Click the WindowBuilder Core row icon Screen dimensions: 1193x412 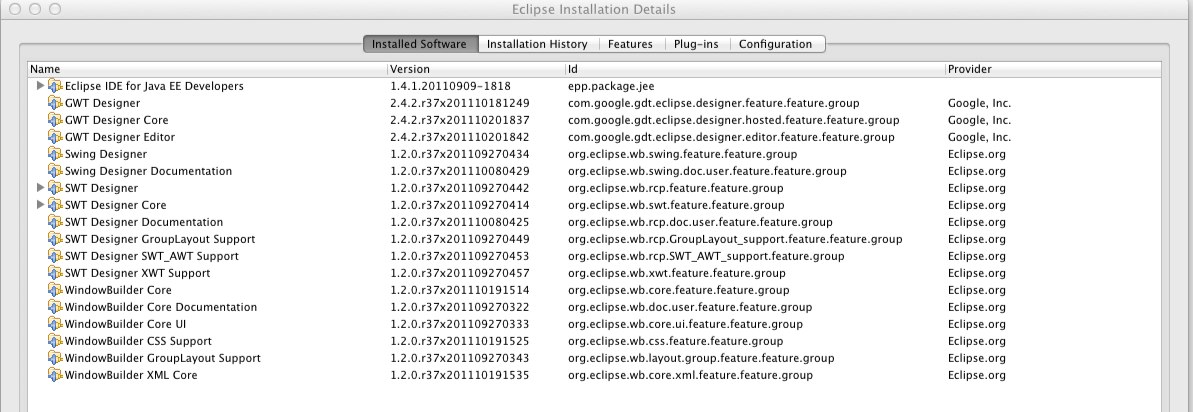tap(55, 290)
